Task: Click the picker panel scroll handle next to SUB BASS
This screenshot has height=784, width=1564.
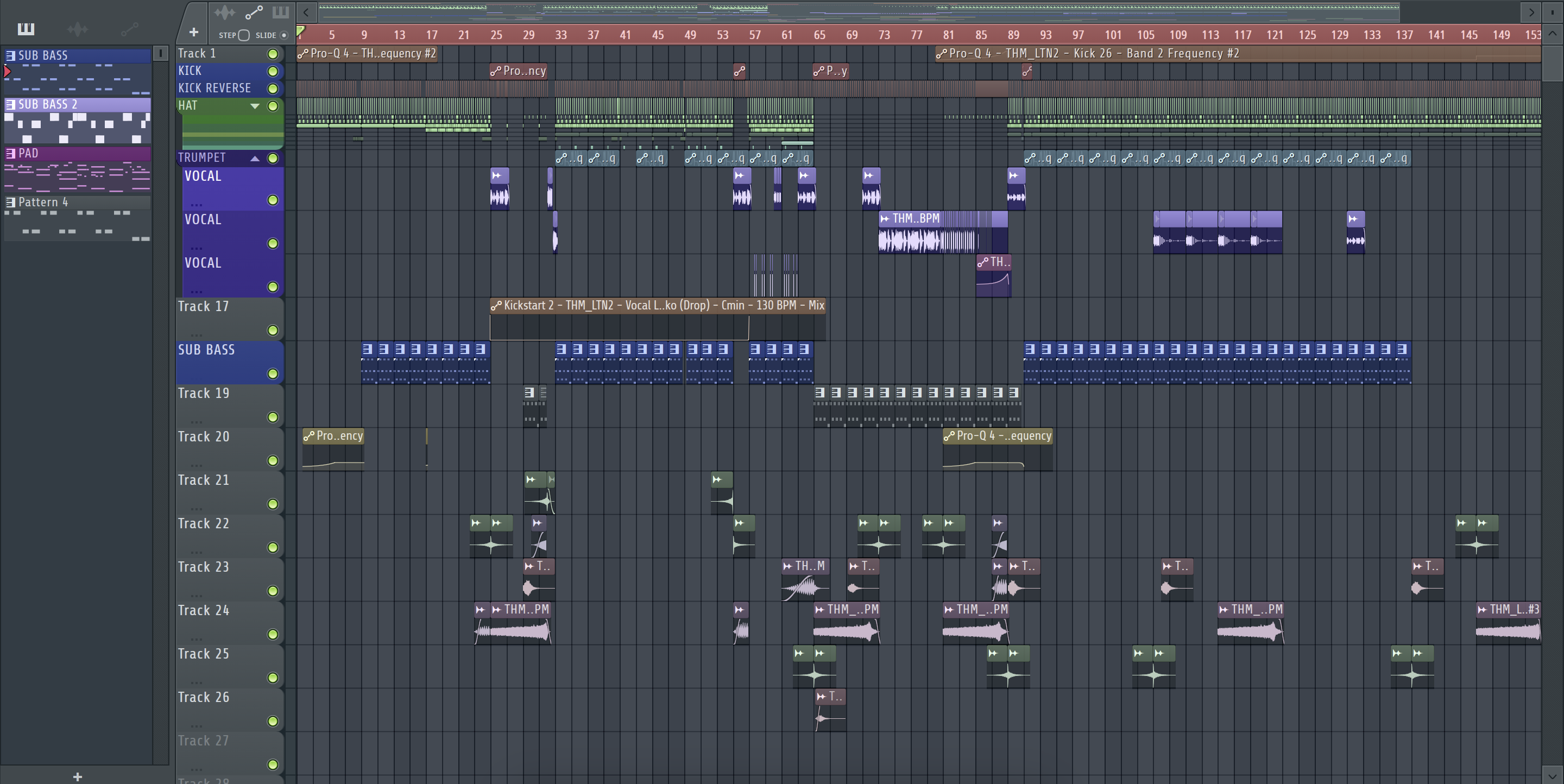Action: pyautogui.click(x=160, y=53)
